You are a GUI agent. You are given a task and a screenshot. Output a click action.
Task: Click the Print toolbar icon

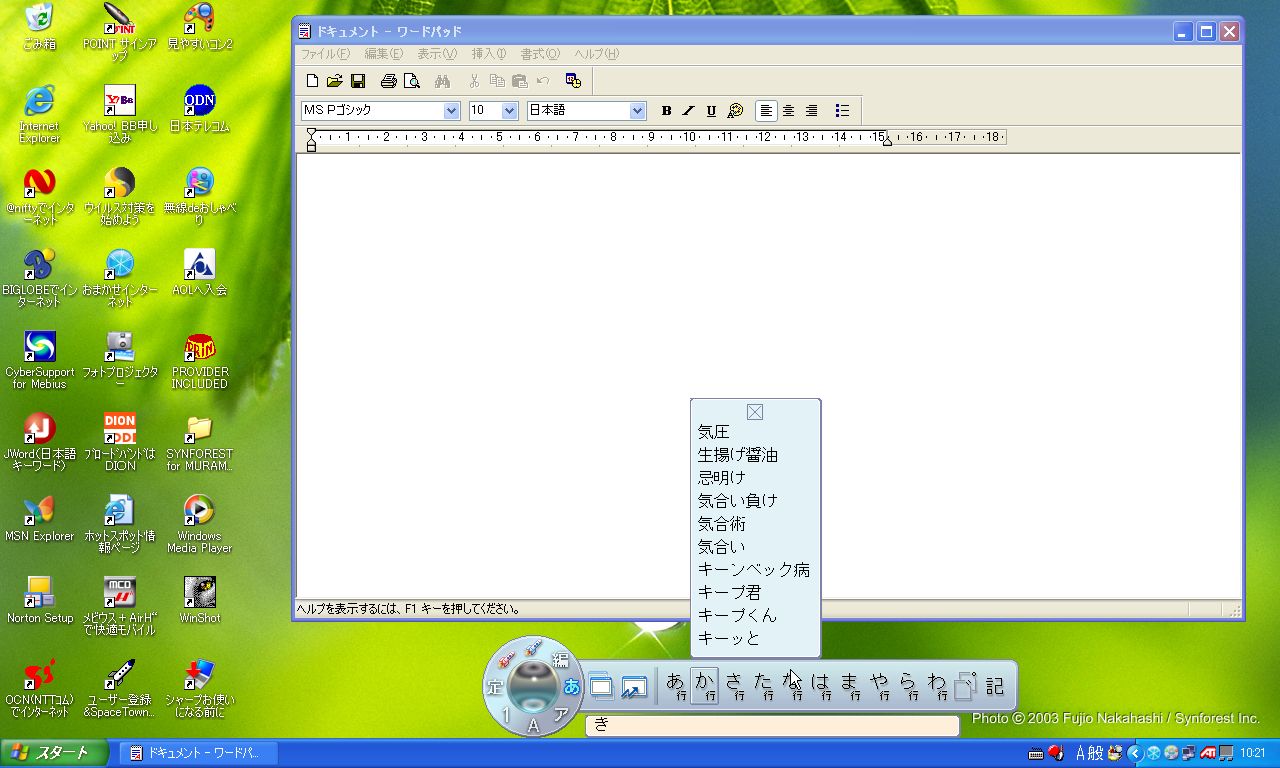point(388,81)
